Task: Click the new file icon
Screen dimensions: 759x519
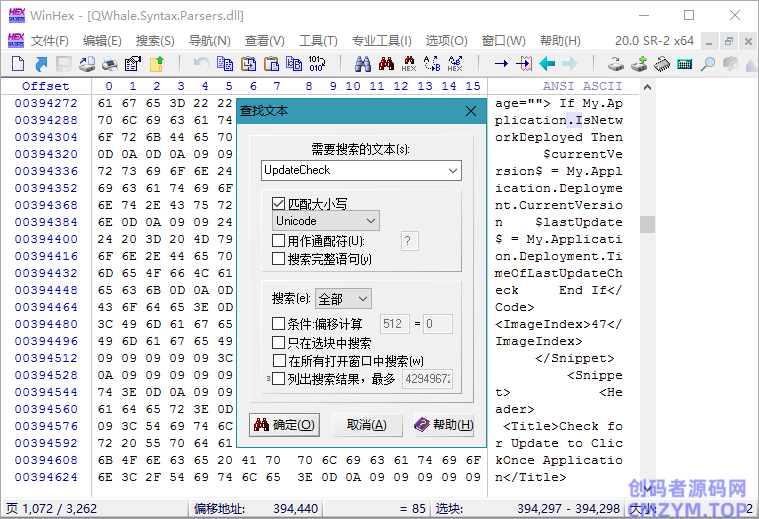Action: [x=17, y=64]
